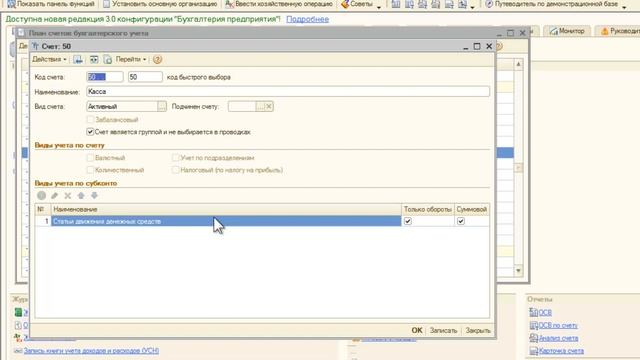640x360 pixels.
Task: Click the OK button
Action: tap(417, 331)
